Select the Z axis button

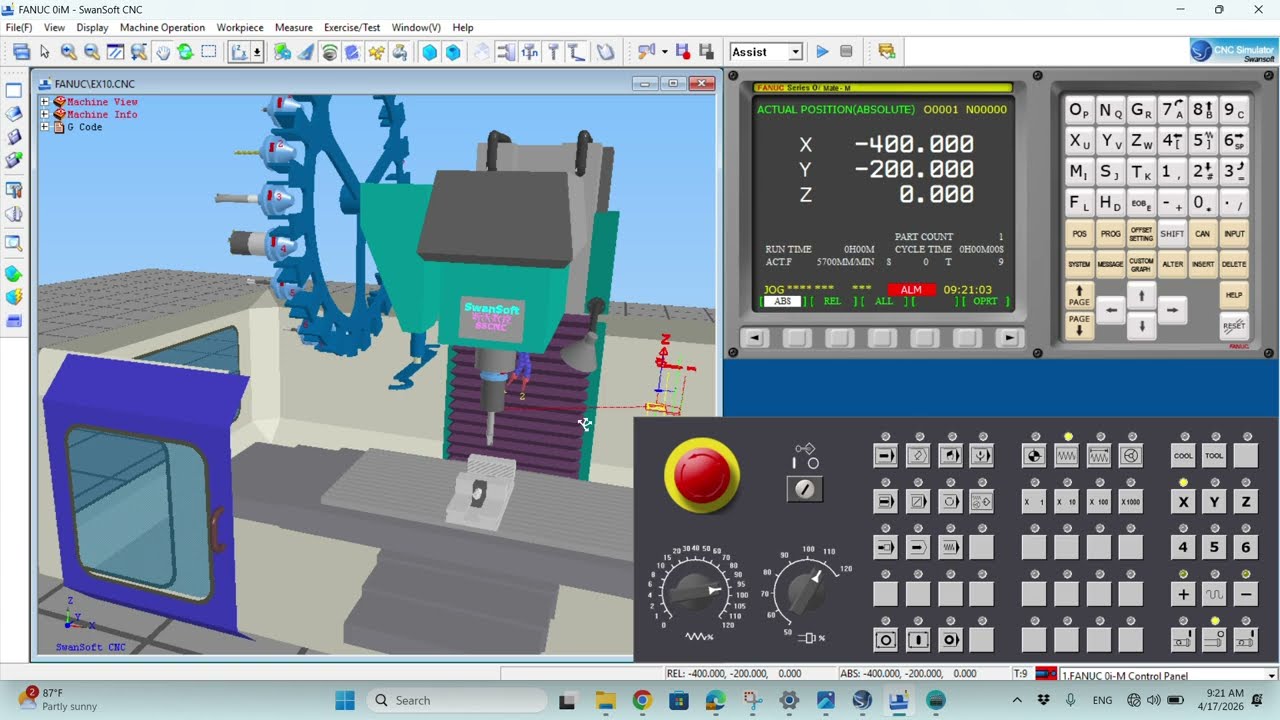pos(1245,501)
